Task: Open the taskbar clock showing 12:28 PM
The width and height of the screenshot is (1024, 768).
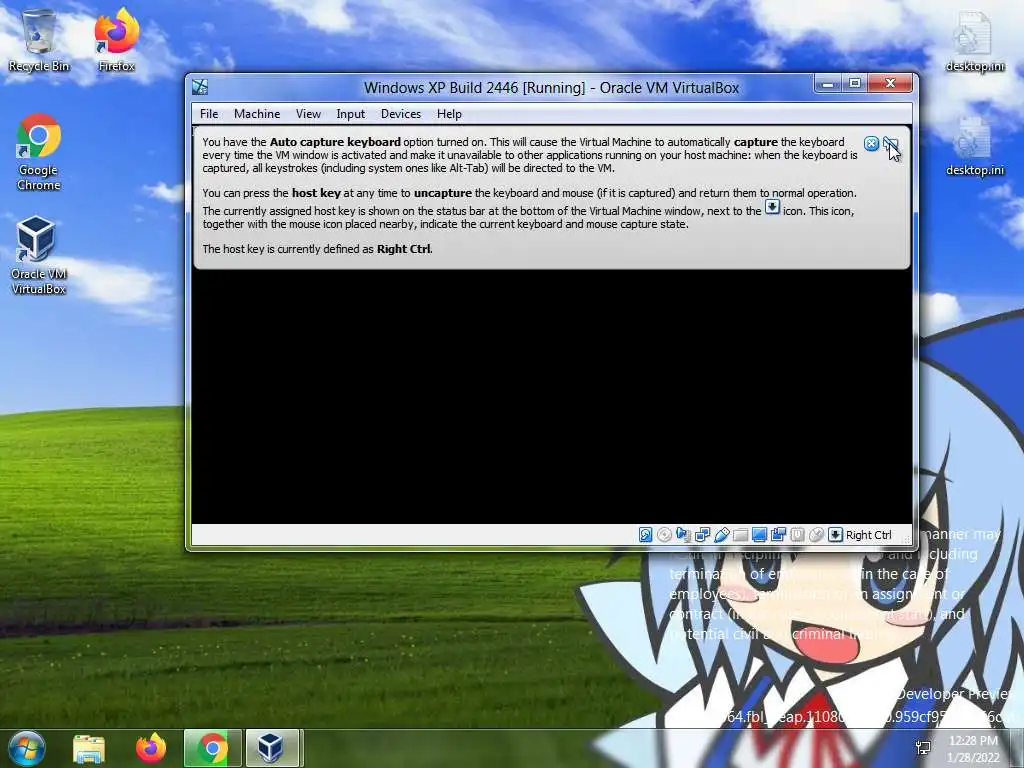Action: point(974,748)
